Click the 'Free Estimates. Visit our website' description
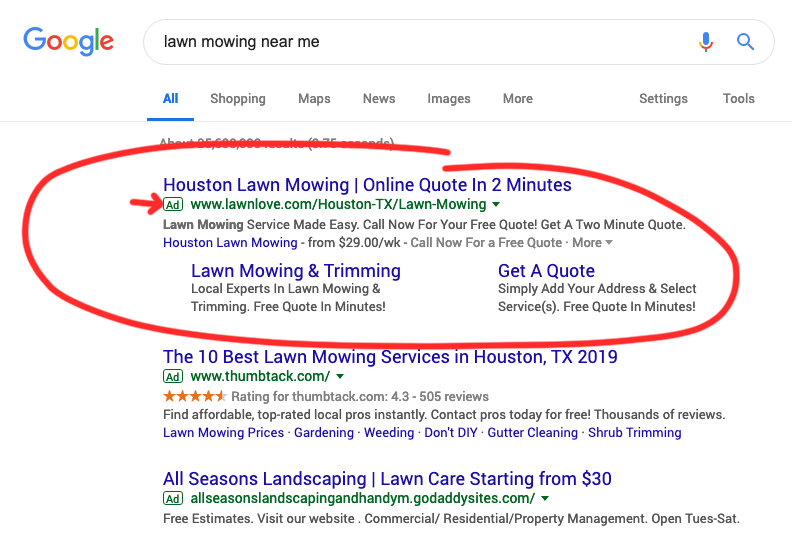Image resolution: width=792 pixels, height=551 pixels. [x=451, y=519]
